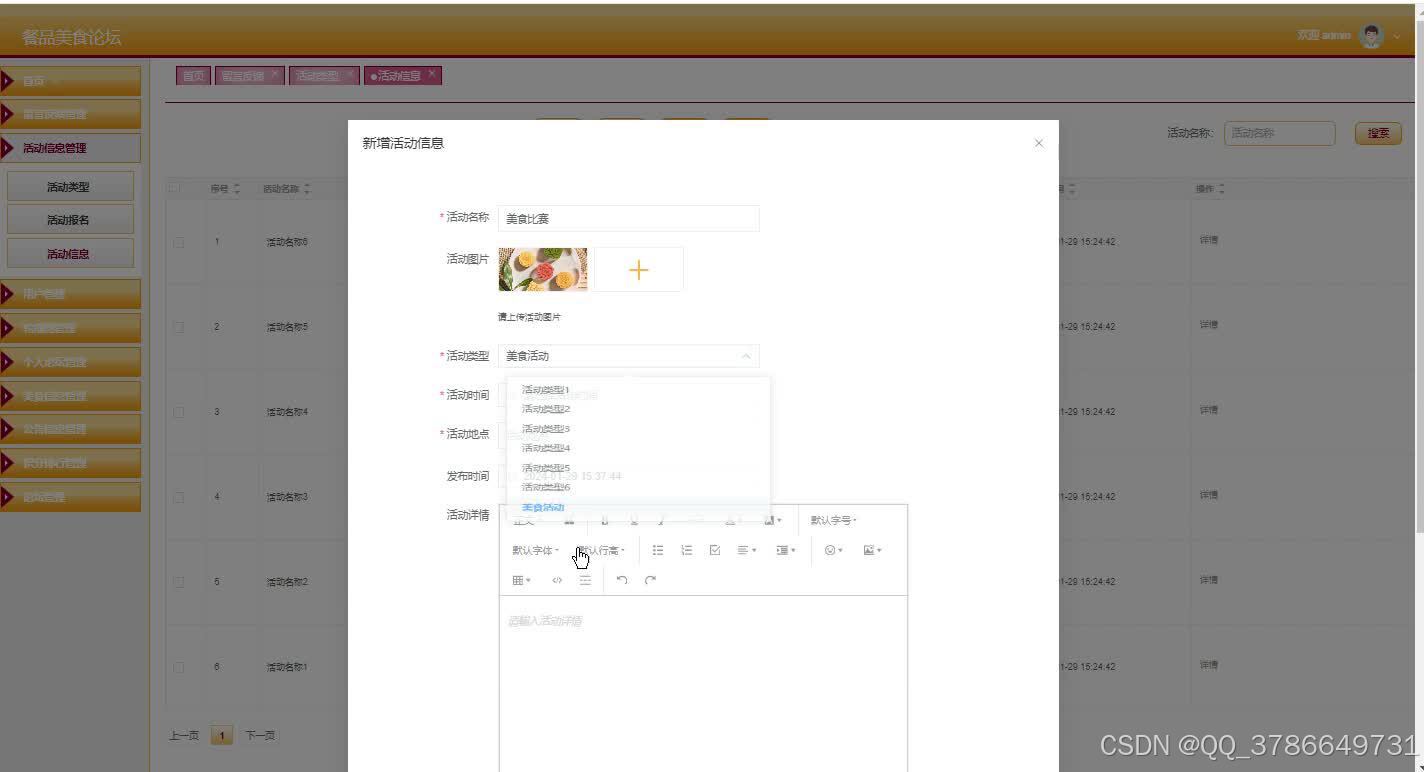1424x772 pixels.
Task: Close the 活动信息 tab with its X
Action: point(432,74)
